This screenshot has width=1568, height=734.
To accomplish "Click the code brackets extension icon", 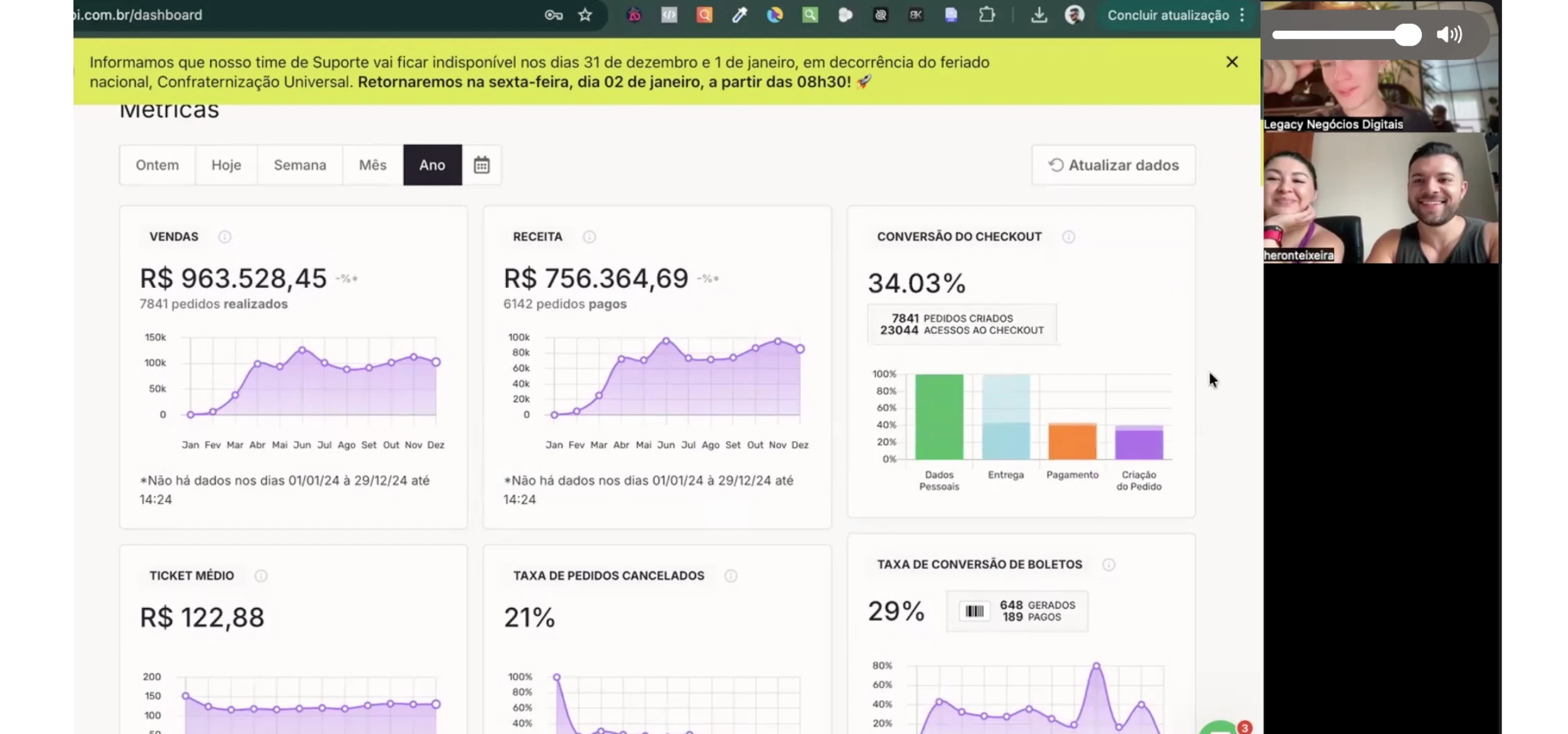I will pos(669,14).
